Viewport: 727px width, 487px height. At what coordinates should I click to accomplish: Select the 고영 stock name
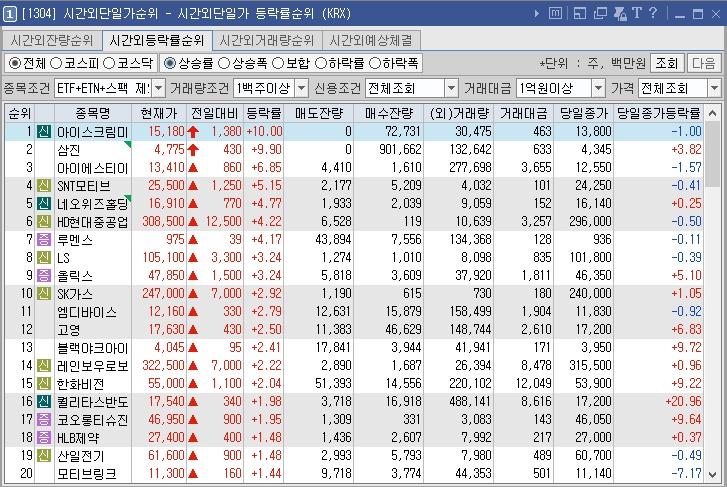pyautogui.click(x=69, y=330)
